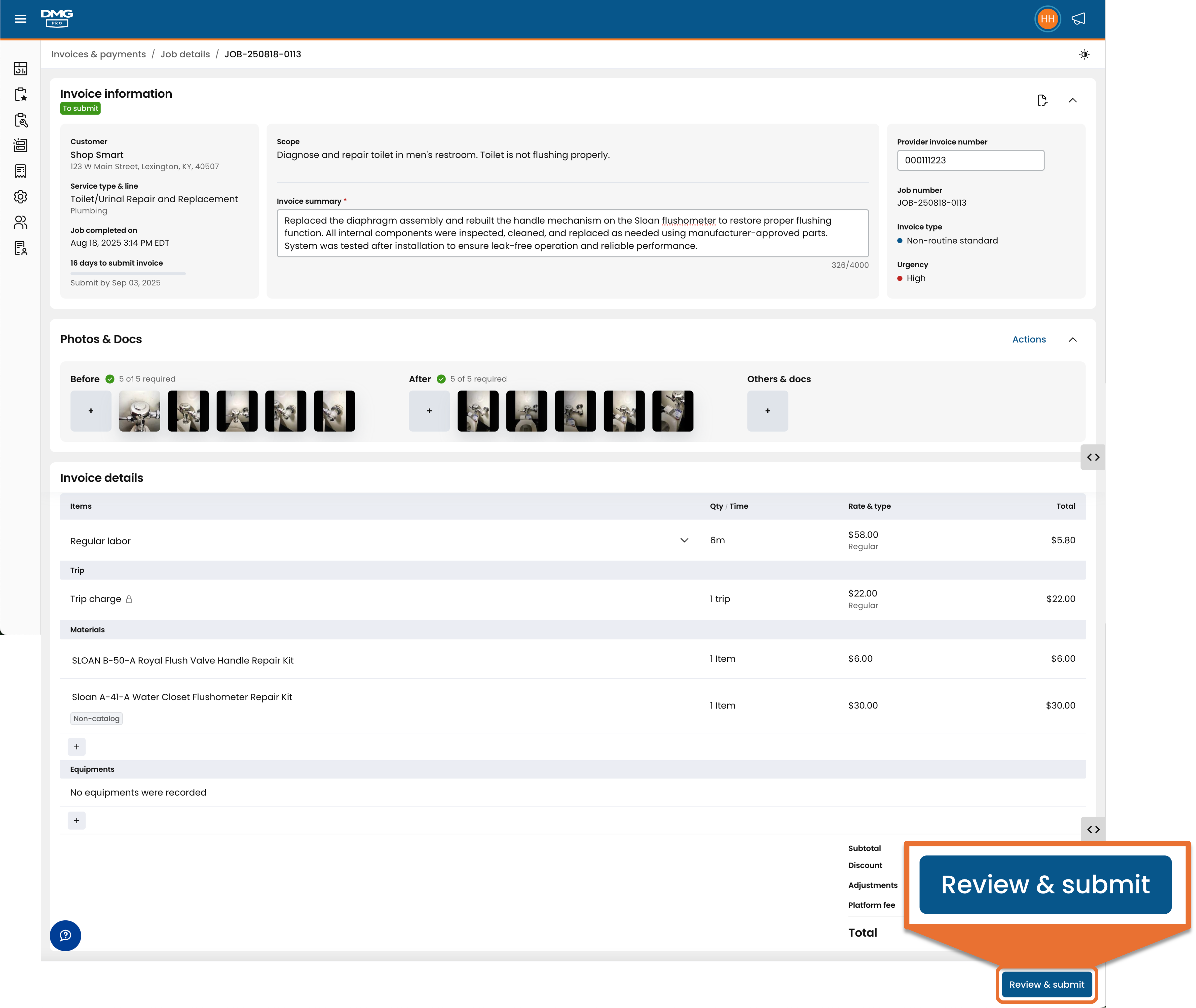Image resolution: width=1196 pixels, height=1008 pixels.
Task: Add a photo to the Before section
Action: point(91,411)
